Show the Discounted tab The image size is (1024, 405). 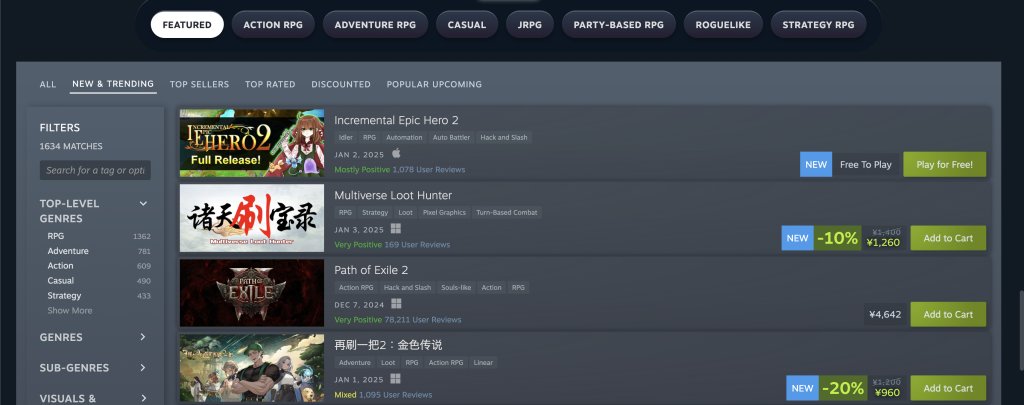pos(341,84)
